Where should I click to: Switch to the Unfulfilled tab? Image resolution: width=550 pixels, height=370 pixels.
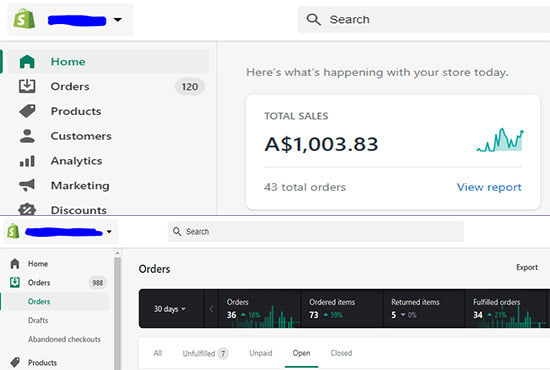205,354
